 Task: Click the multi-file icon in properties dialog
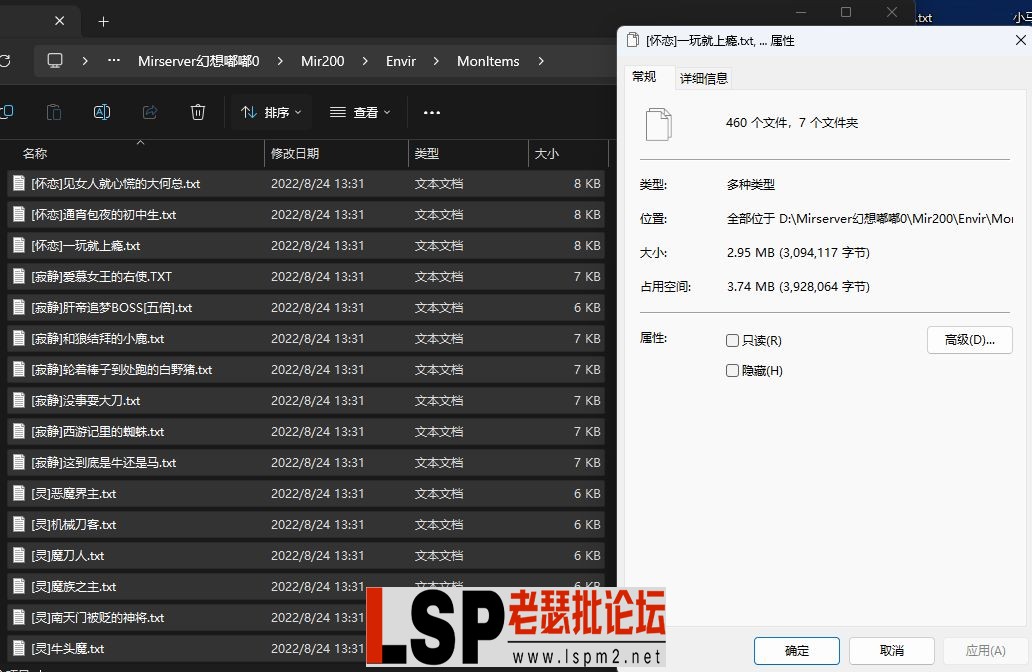658,124
